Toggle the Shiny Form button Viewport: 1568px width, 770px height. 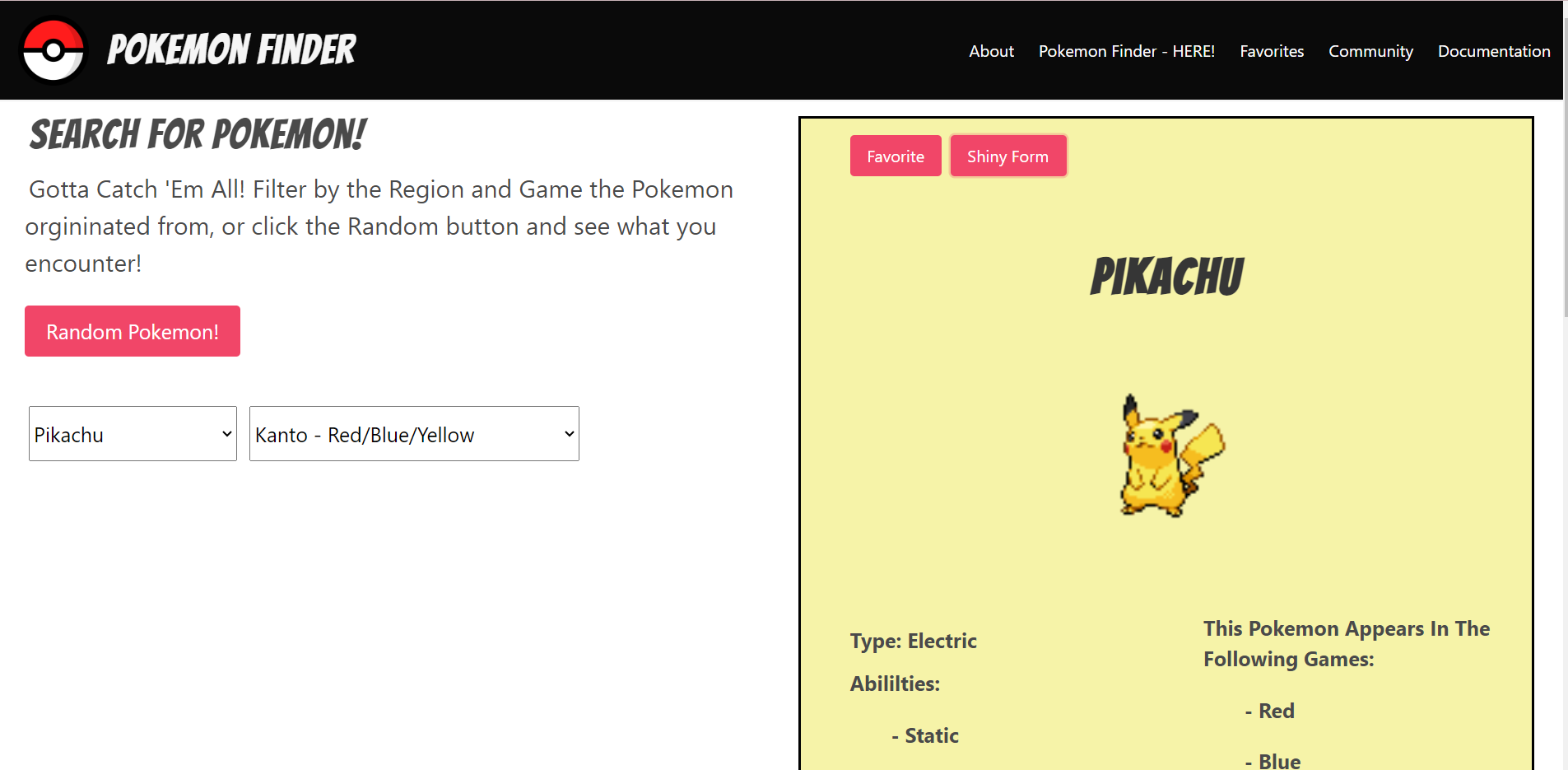1007,156
